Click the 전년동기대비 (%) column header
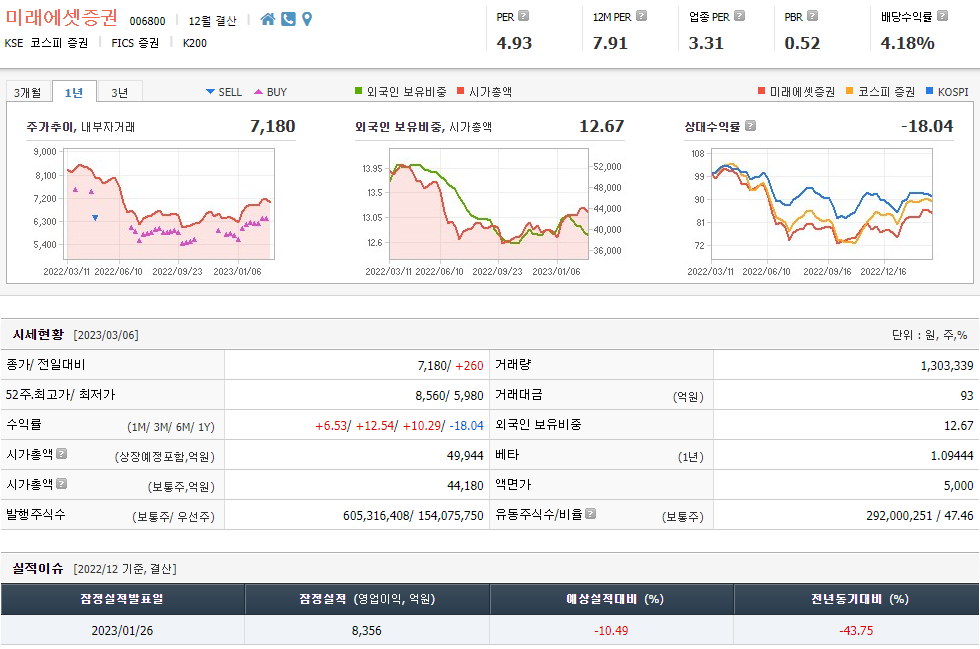This screenshot has height=649, width=980. pyautogui.click(x=857, y=599)
